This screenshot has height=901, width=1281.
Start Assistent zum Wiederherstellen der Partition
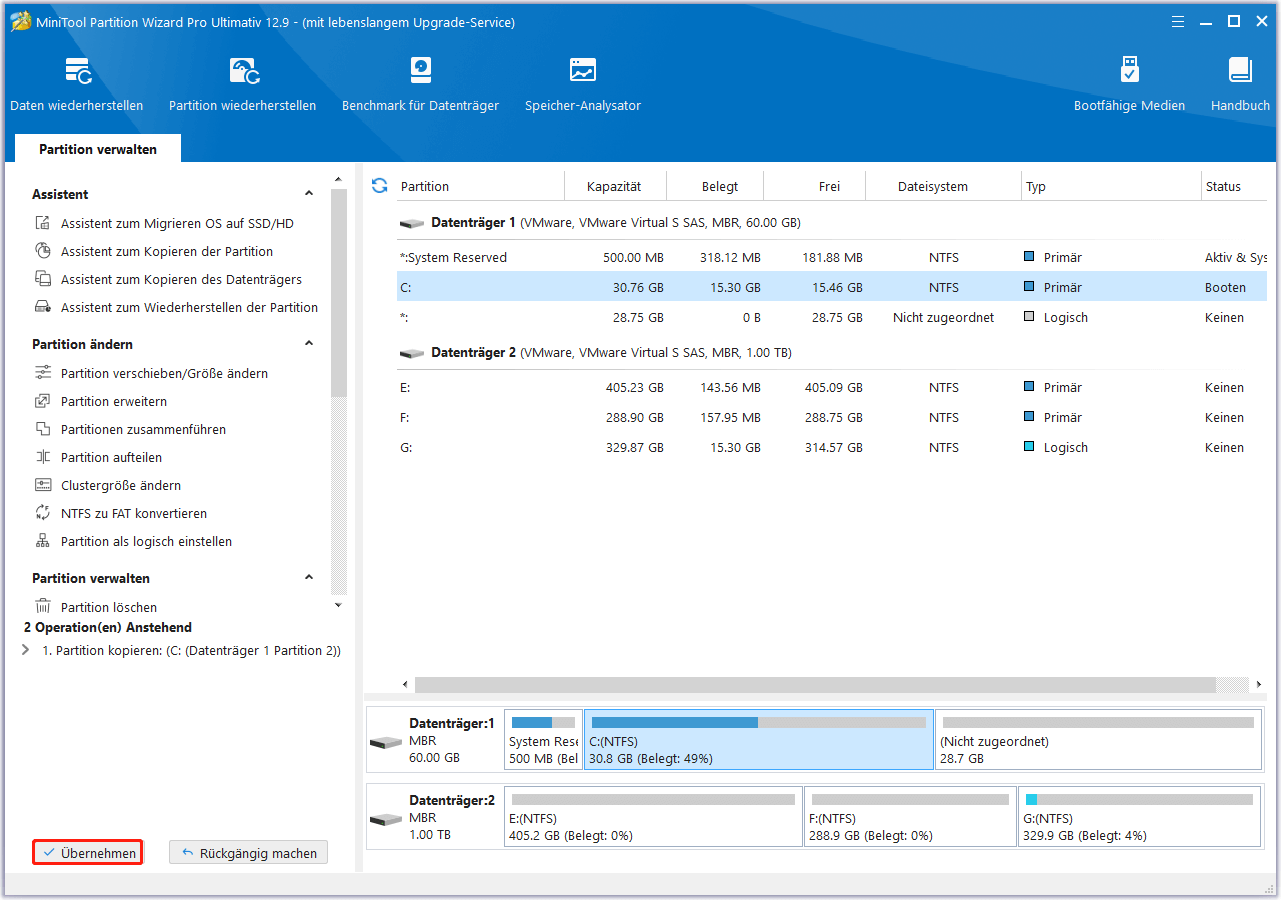[189, 308]
